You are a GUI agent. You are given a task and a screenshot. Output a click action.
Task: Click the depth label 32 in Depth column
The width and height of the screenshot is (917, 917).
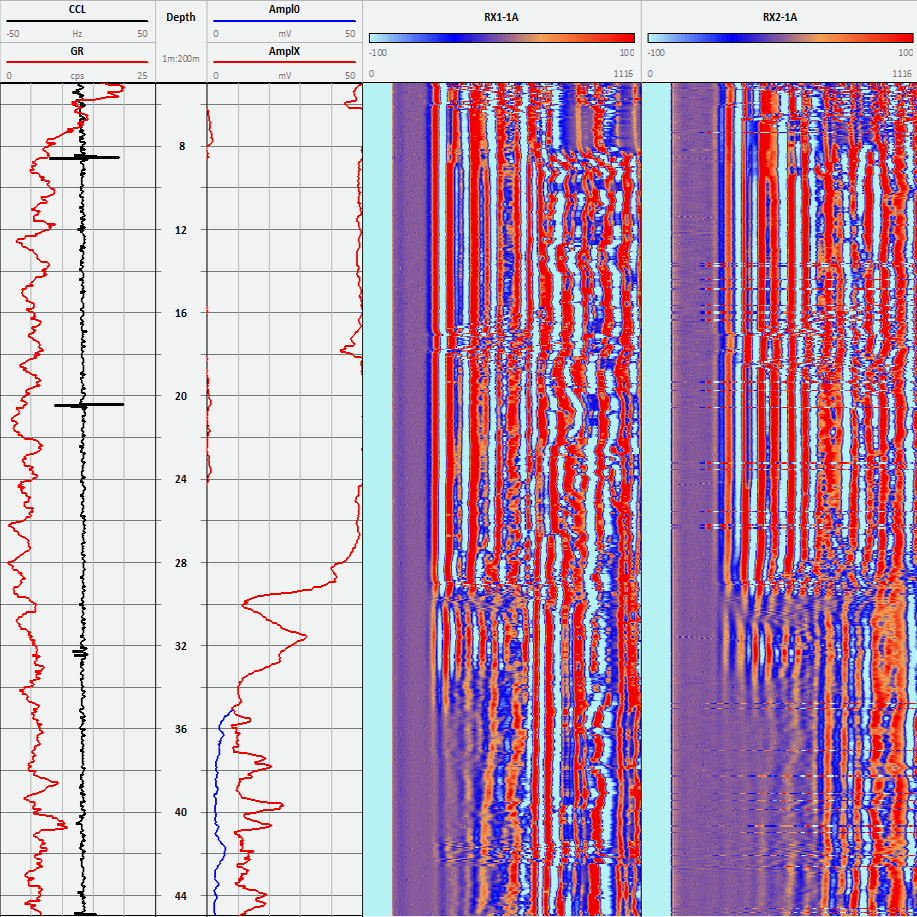181,646
